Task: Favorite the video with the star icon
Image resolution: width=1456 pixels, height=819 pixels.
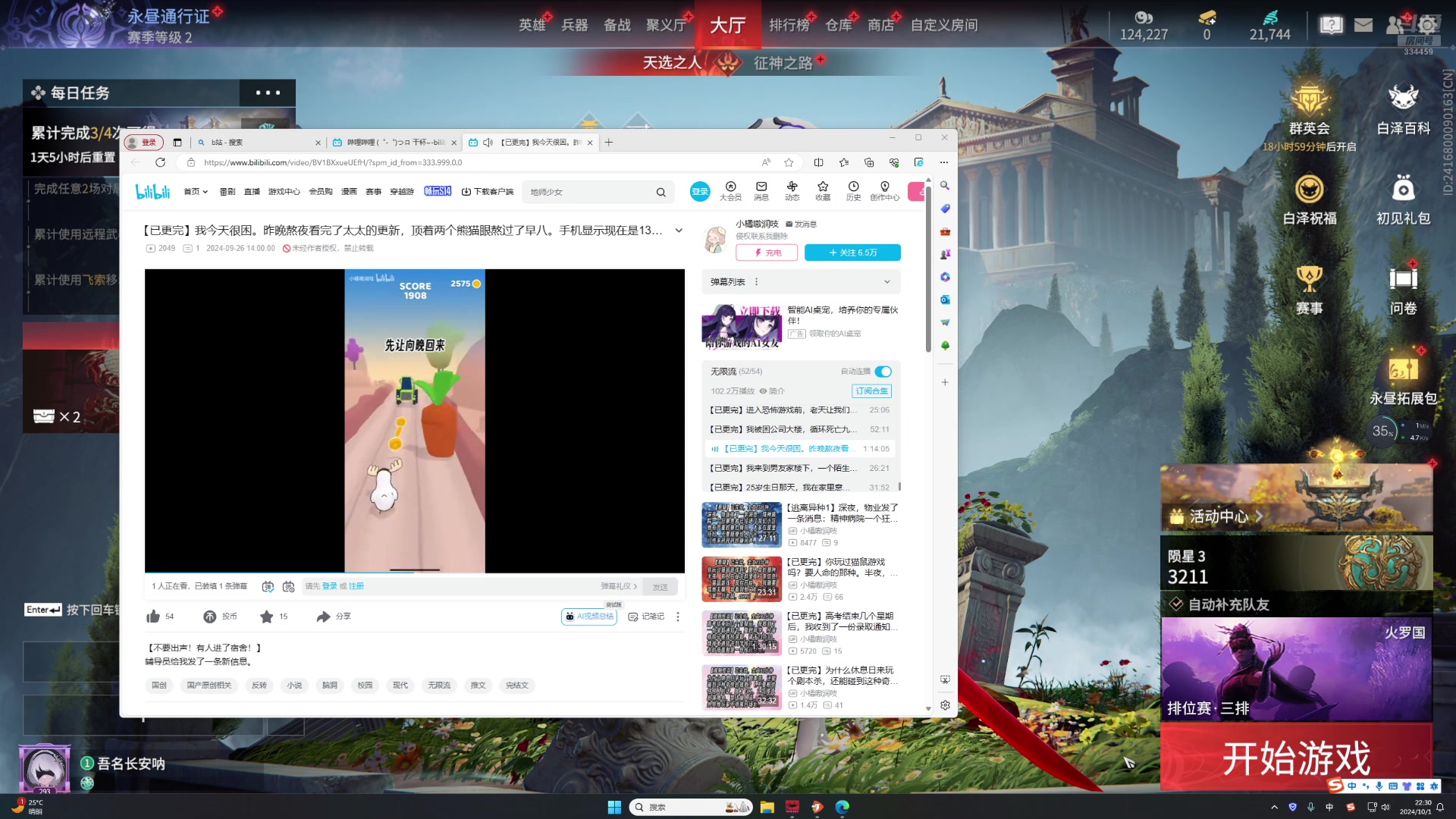Action: coord(267,617)
